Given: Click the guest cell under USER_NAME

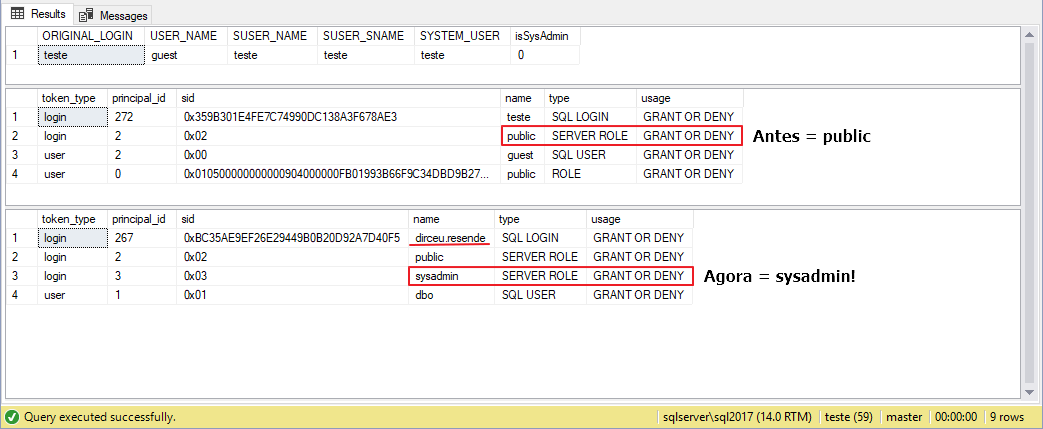Looking at the screenshot, I should [x=186, y=55].
